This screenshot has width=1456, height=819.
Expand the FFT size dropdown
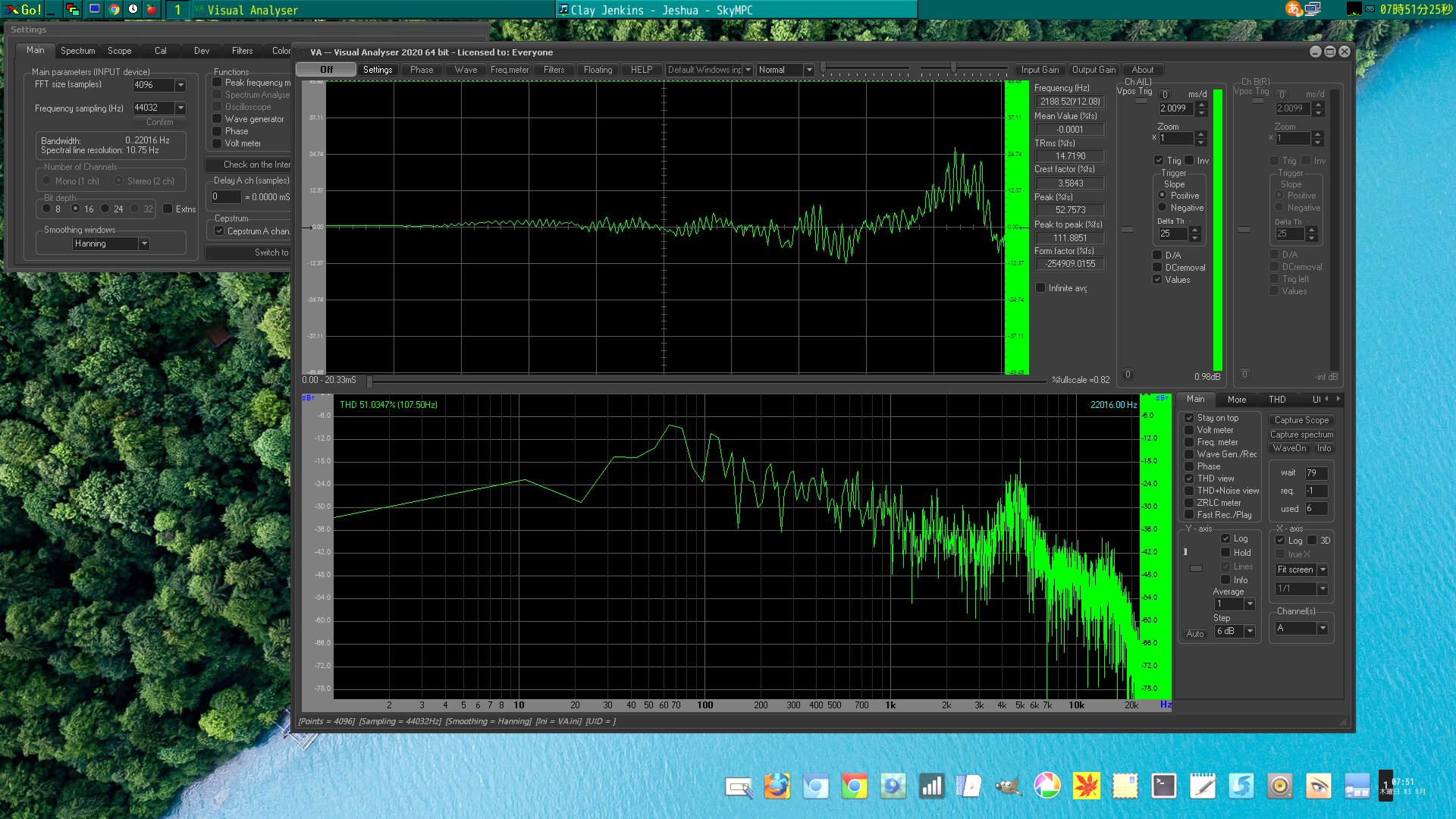tap(180, 85)
